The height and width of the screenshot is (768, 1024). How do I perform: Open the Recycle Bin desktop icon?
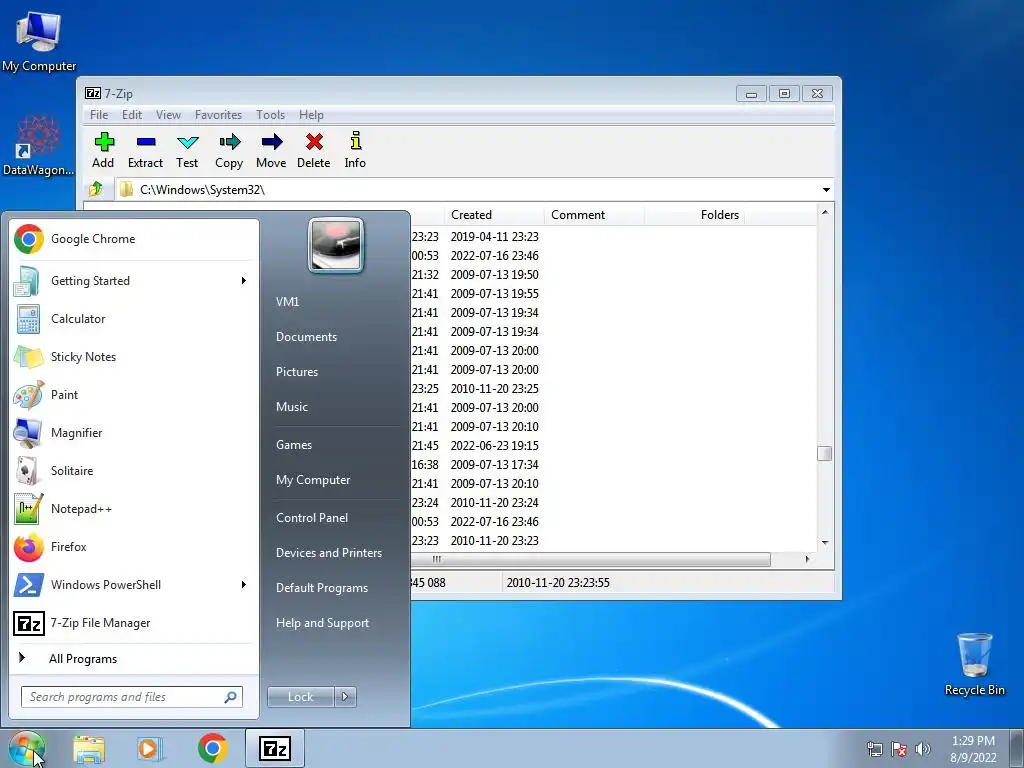click(974, 664)
